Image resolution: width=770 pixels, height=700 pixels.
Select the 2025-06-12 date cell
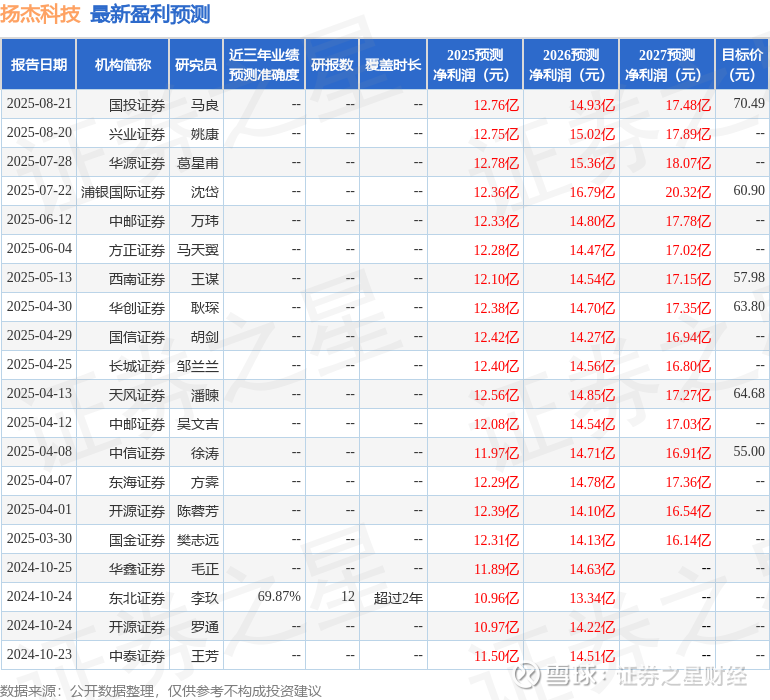point(39,220)
